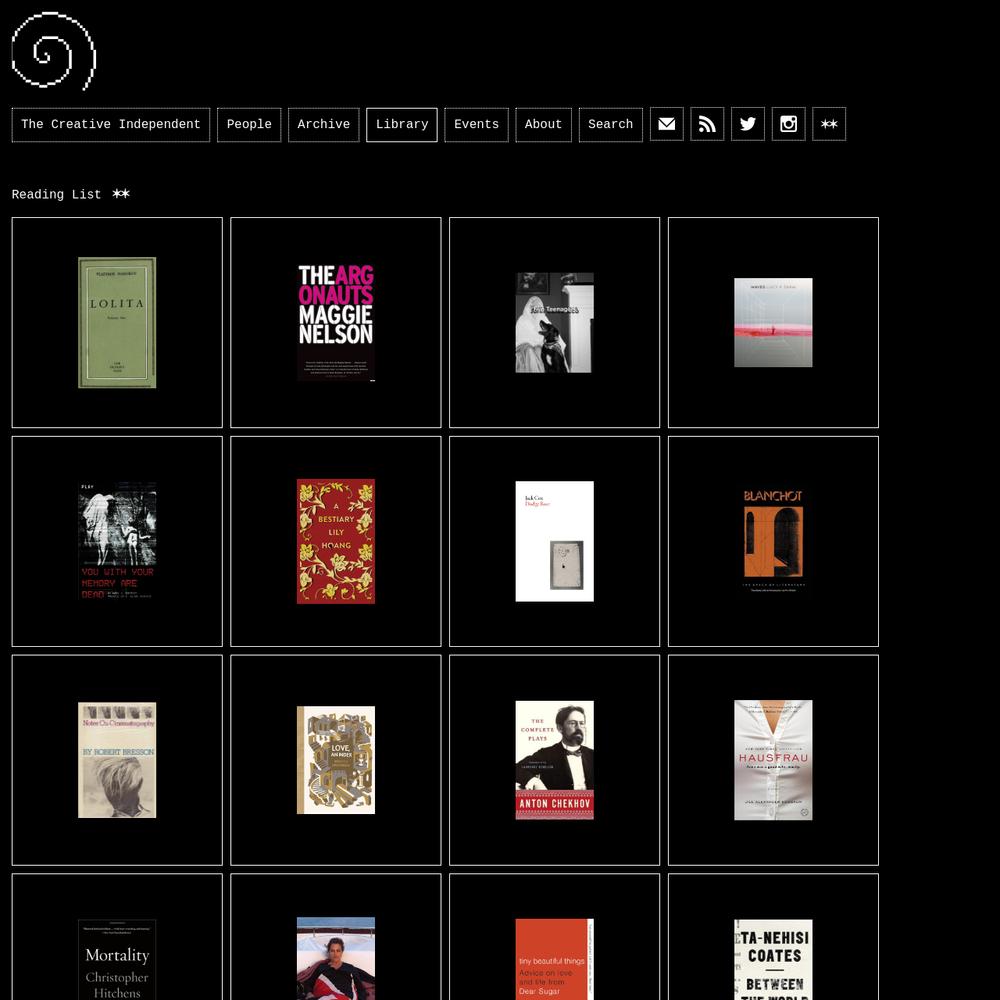Open the Instagram camera icon

(x=788, y=124)
